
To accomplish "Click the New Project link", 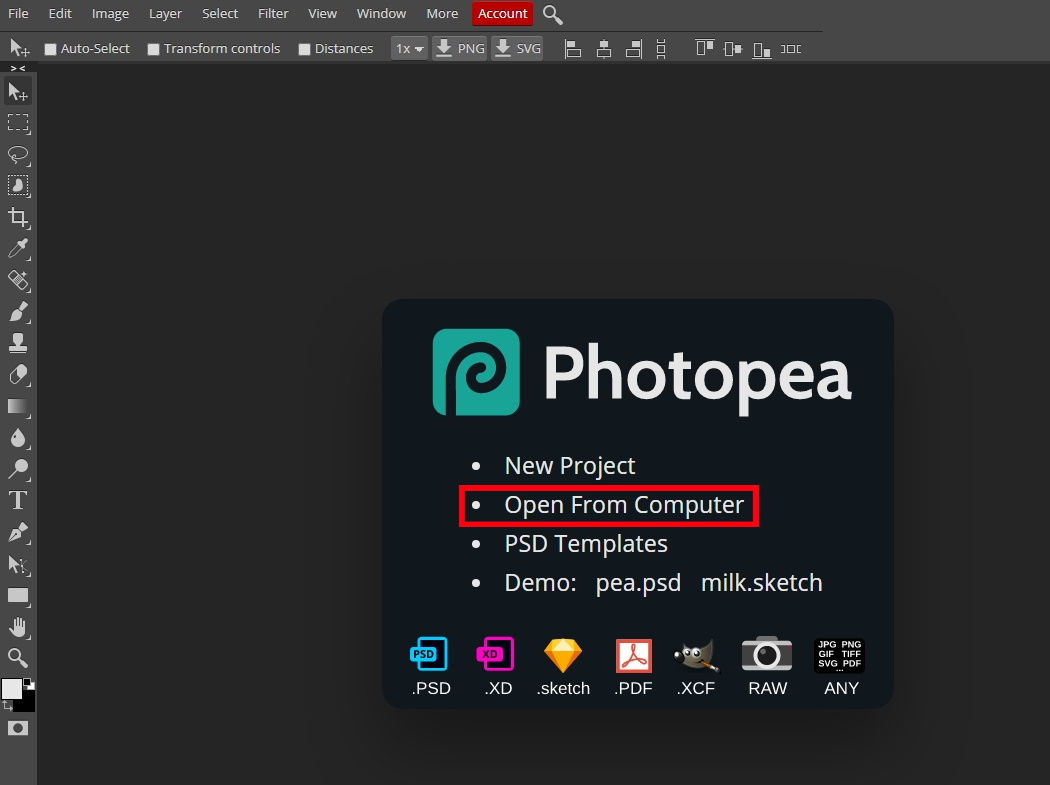I will coord(570,466).
